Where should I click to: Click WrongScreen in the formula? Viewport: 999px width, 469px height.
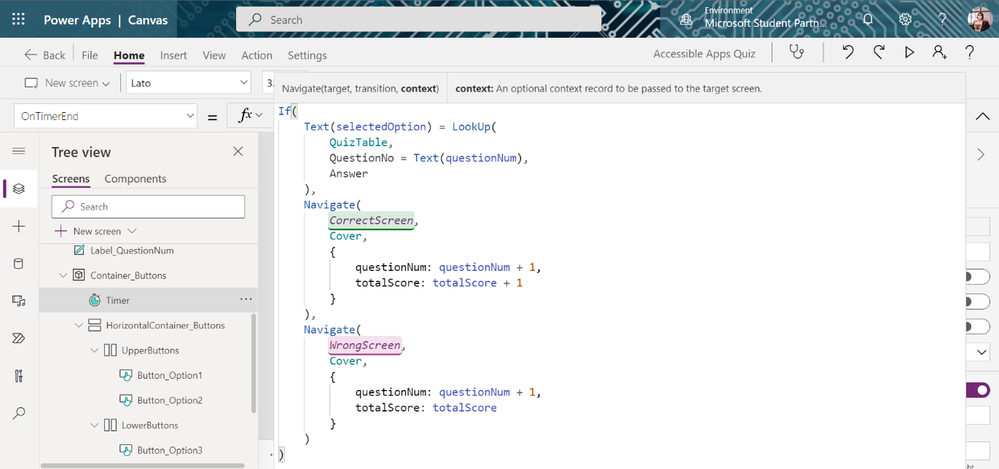point(364,345)
